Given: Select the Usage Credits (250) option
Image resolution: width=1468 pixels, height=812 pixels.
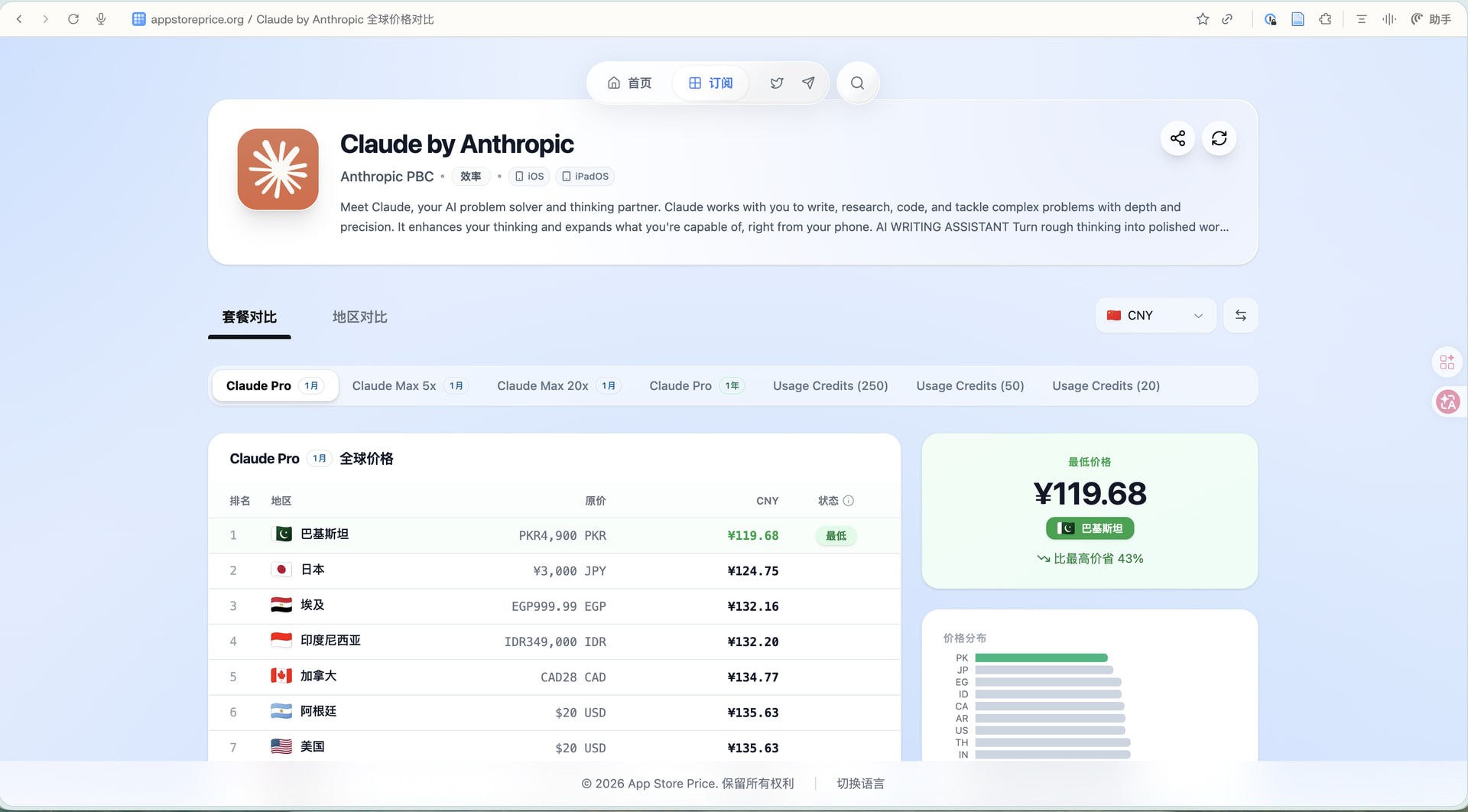Looking at the screenshot, I should (830, 386).
